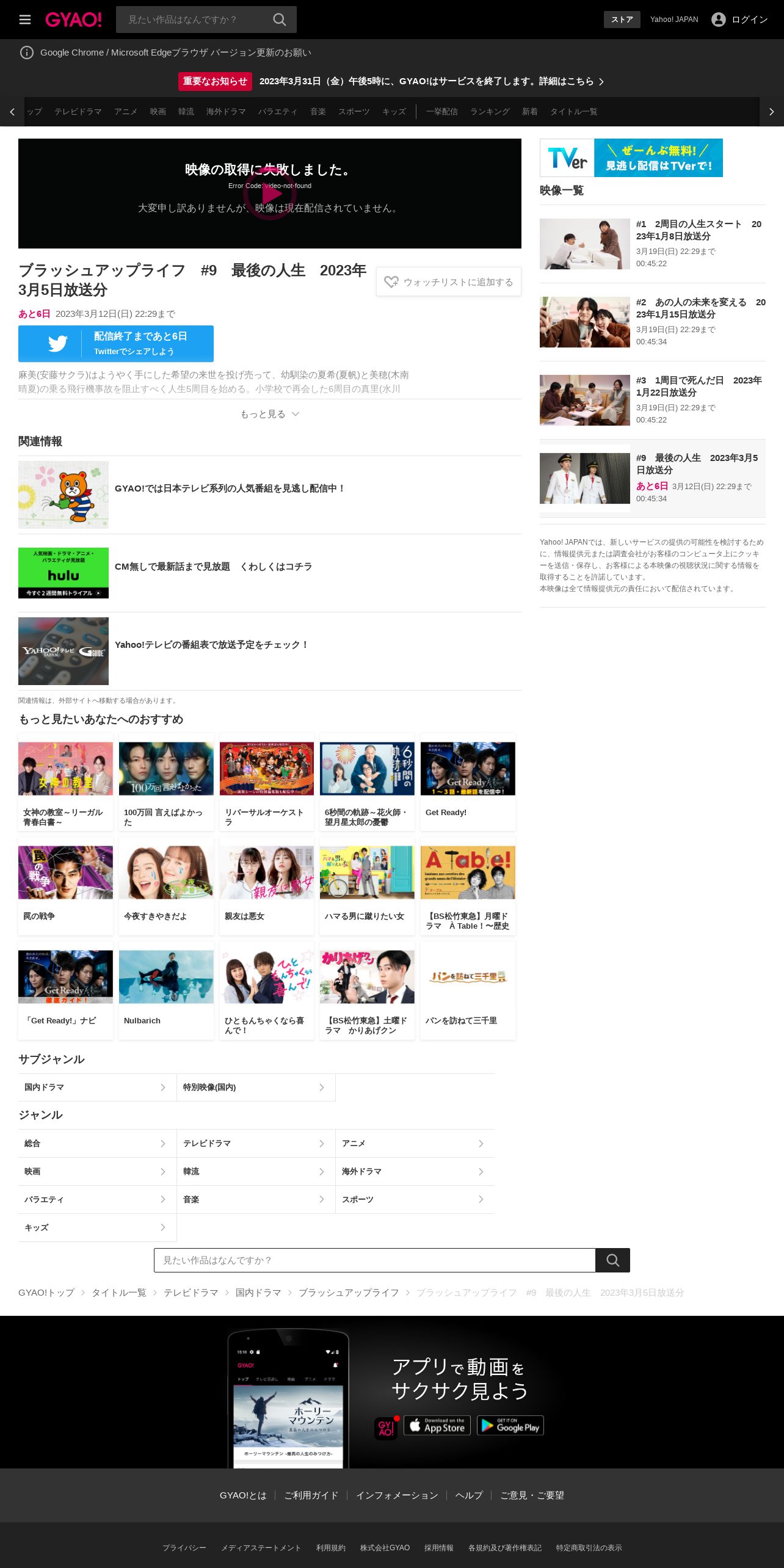Open 海外ドラマ genre row
784x1568 pixels.
click(415, 1172)
